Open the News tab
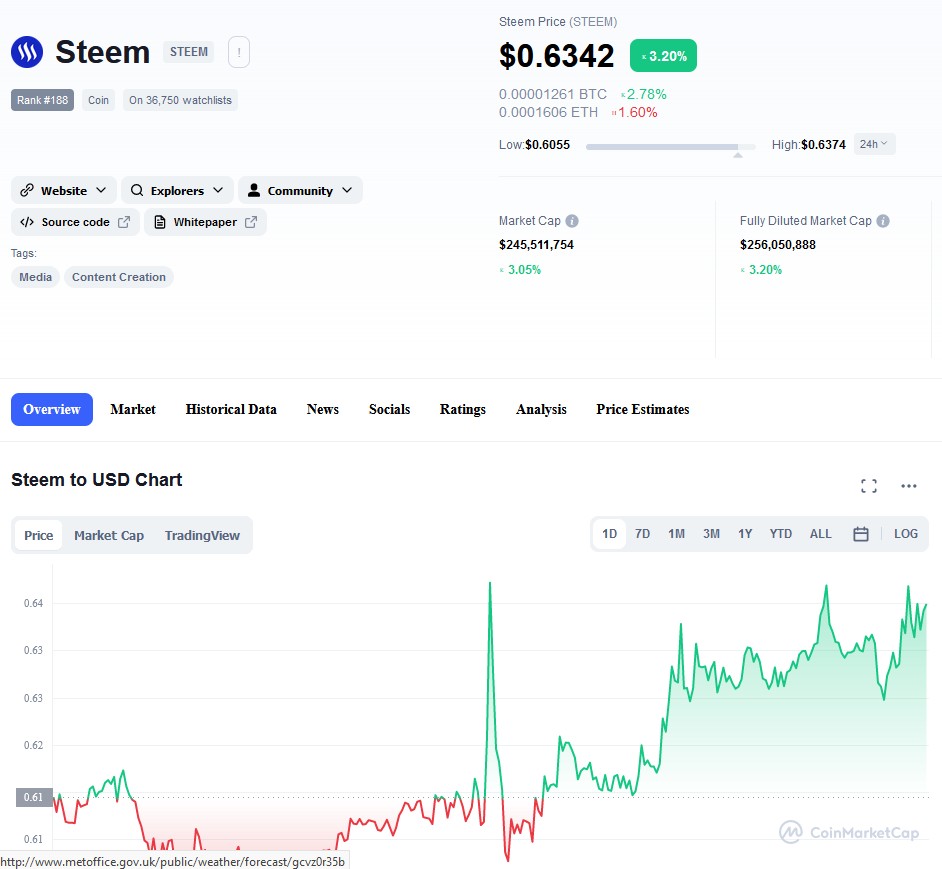Image resolution: width=942 pixels, height=869 pixels. pyautogui.click(x=323, y=409)
